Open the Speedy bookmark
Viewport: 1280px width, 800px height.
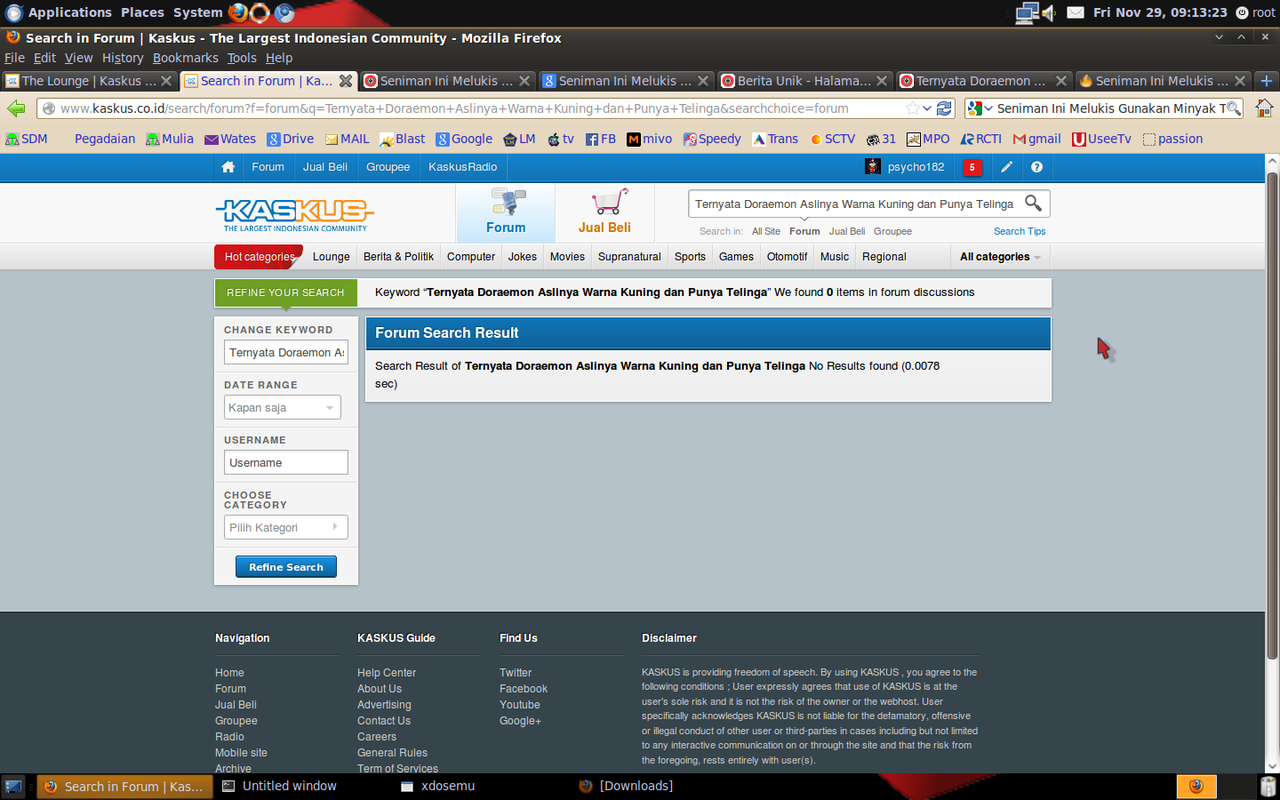(x=712, y=139)
